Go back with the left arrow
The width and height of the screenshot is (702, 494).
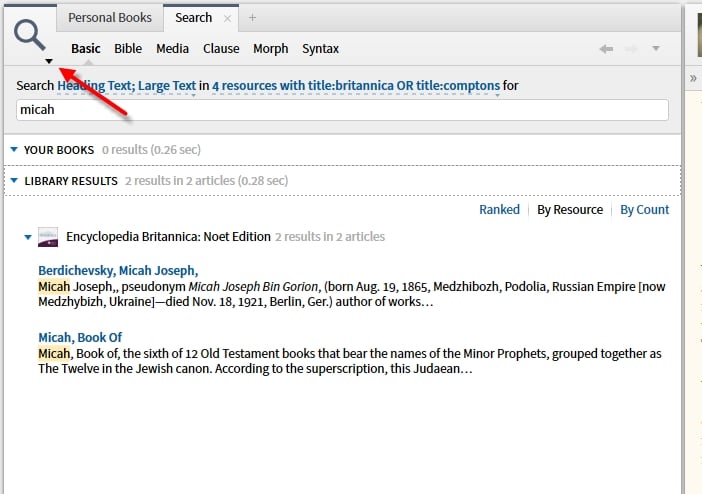coord(605,49)
